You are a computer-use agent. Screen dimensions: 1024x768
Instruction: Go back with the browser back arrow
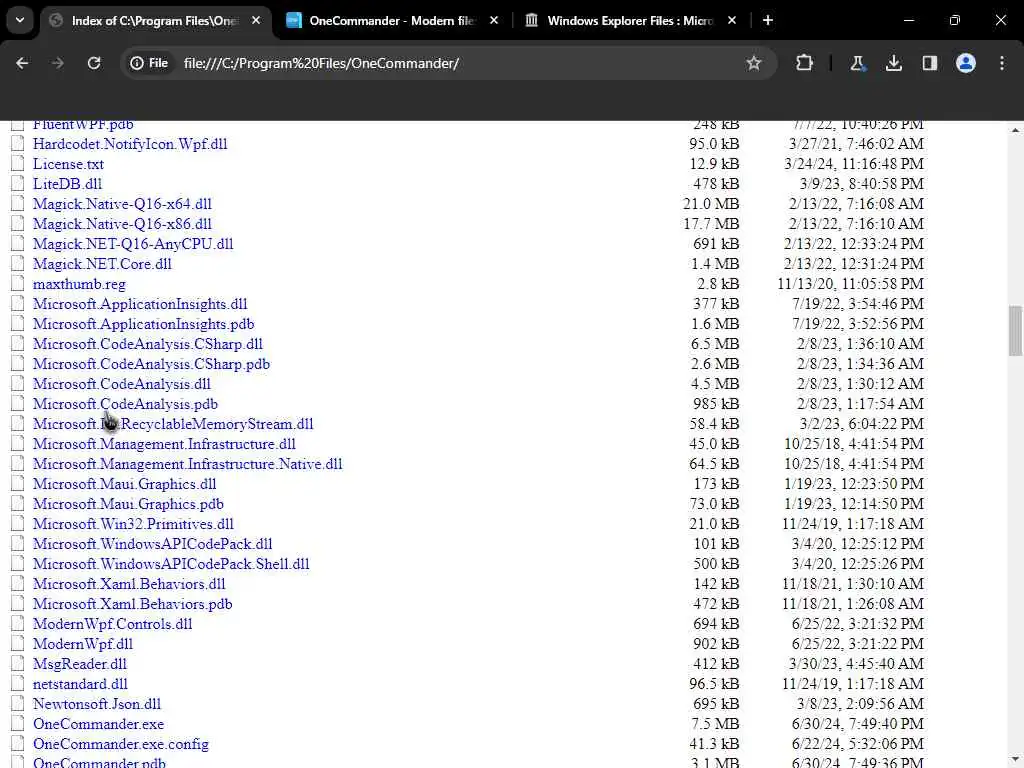(22, 63)
